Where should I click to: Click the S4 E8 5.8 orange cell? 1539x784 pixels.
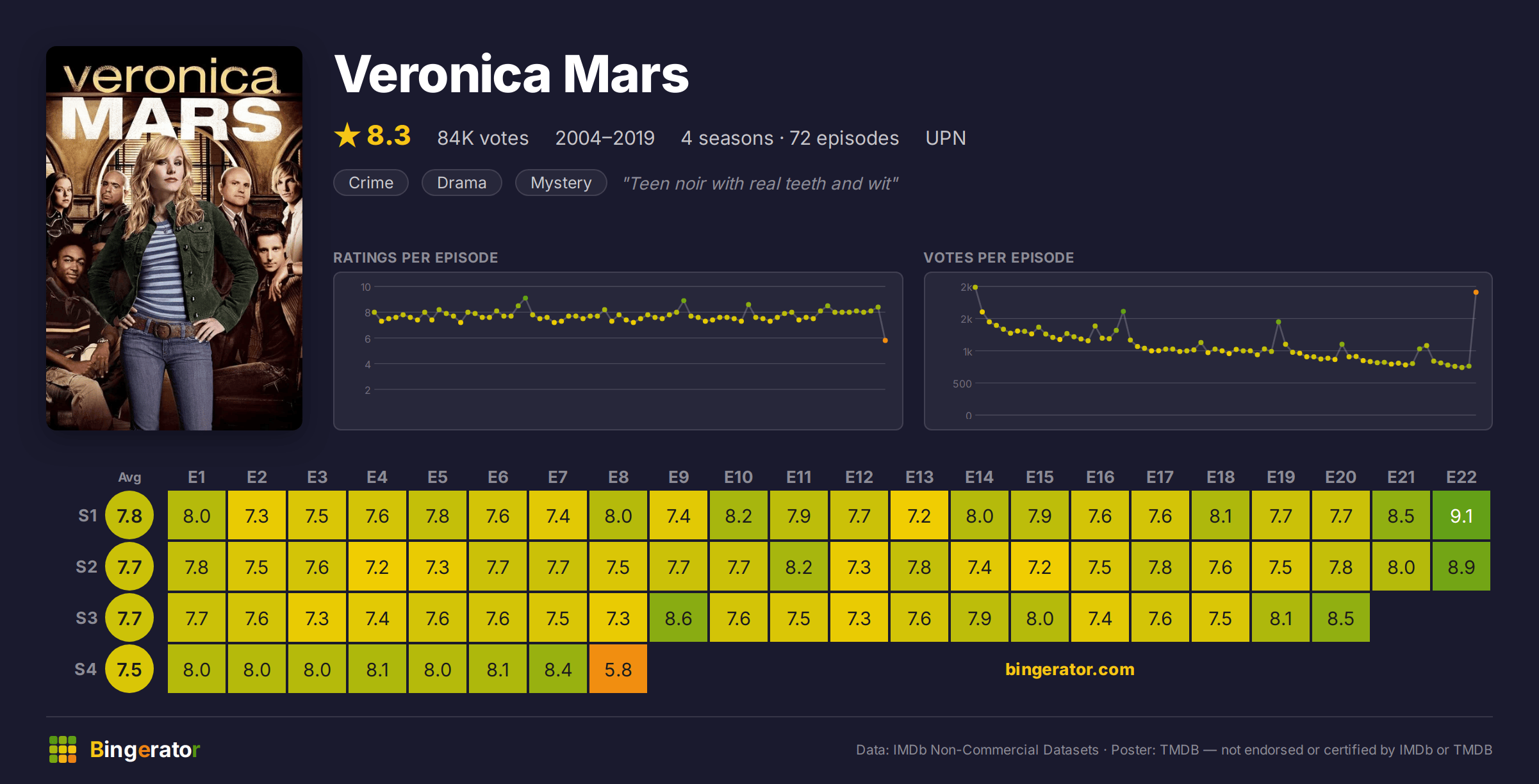coord(618,669)
